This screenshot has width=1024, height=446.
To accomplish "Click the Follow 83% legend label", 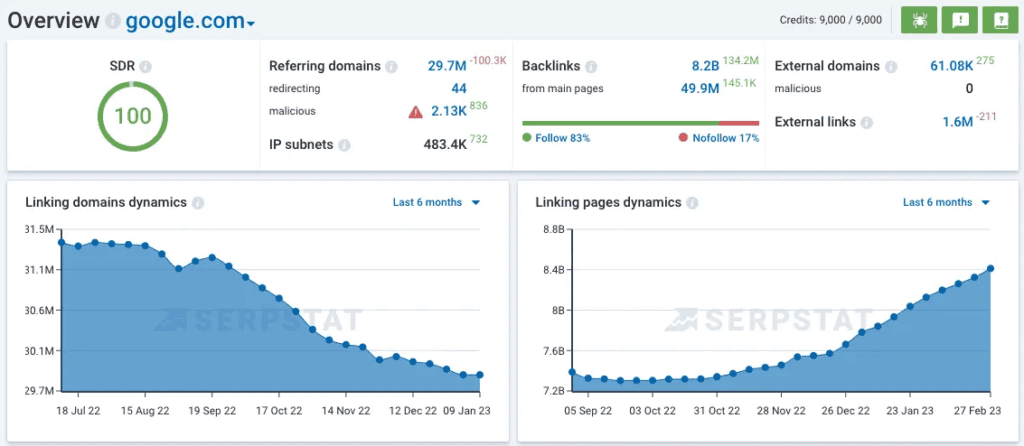I will [556, 138].
